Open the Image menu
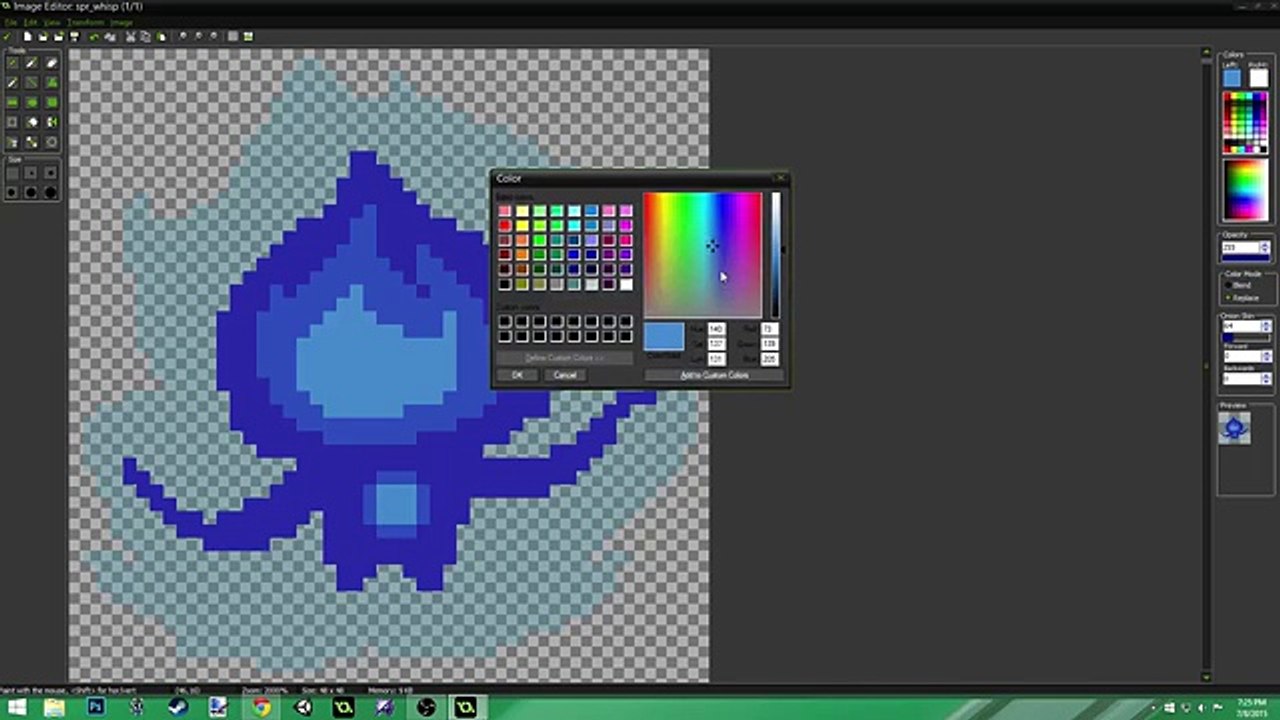Screen dimensions: 1280x720 (x=121, y=22)
